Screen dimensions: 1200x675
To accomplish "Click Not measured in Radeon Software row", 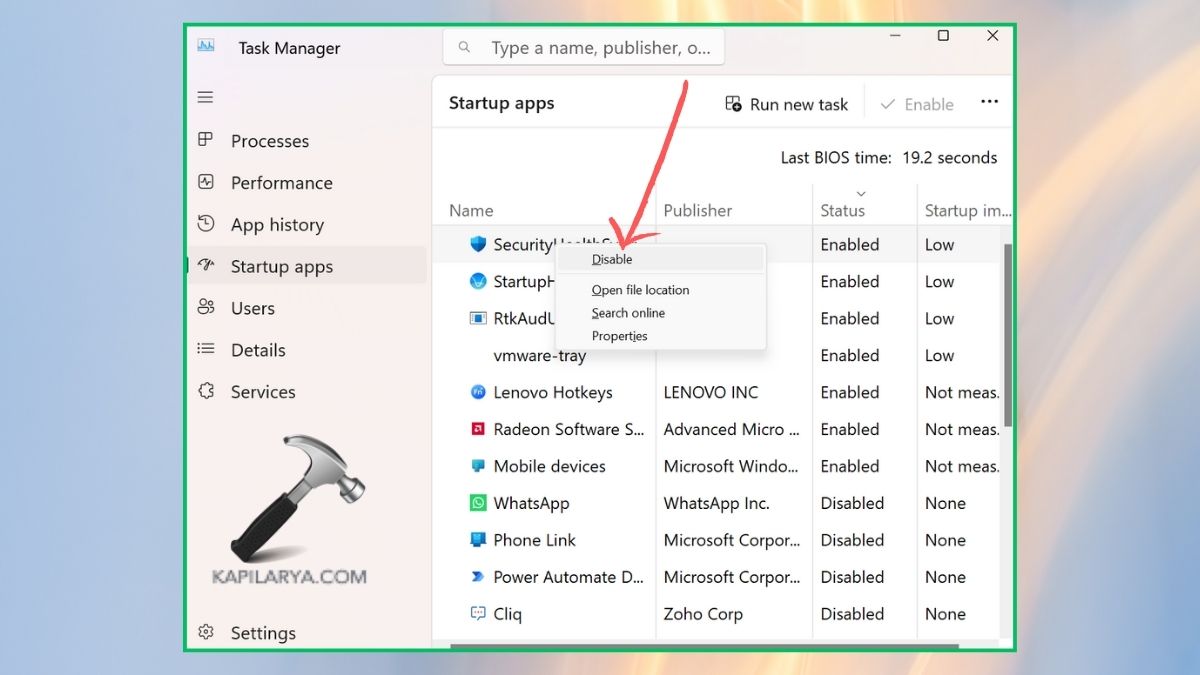I will [962, 429].
